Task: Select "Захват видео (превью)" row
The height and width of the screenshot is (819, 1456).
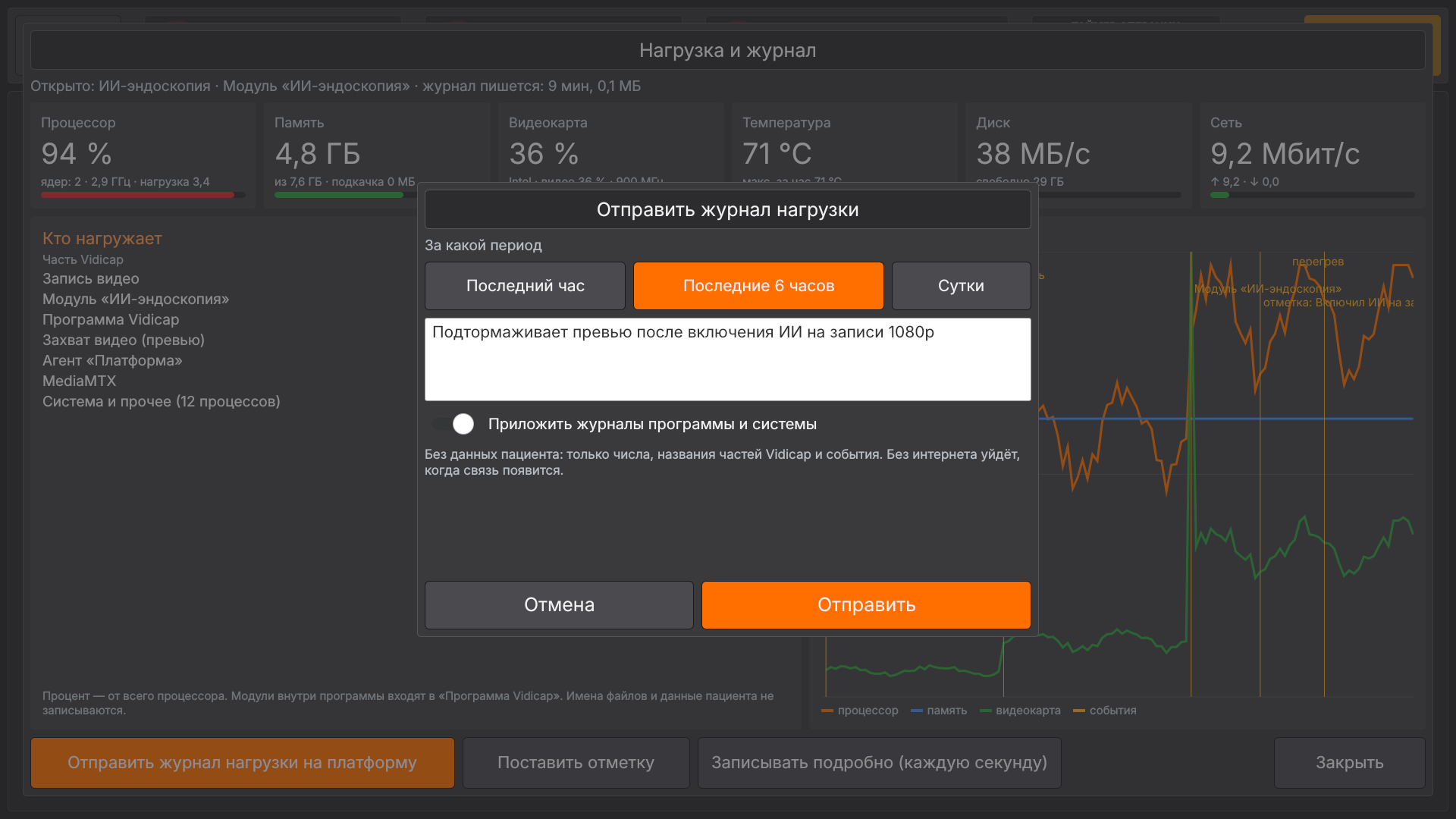Action: click(x=124, y=340)
